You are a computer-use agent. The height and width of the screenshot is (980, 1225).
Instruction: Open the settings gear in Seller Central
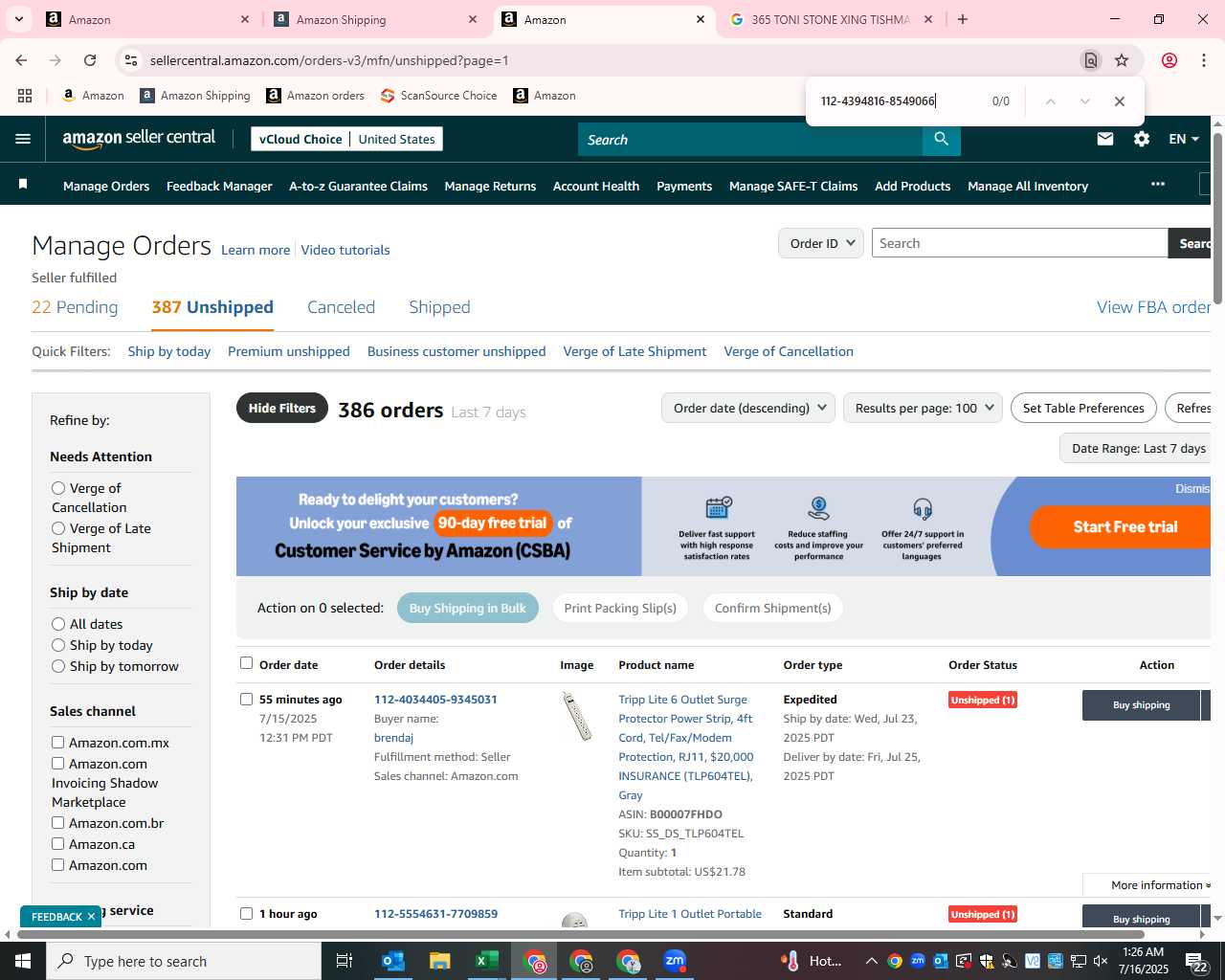[1142, 139]
